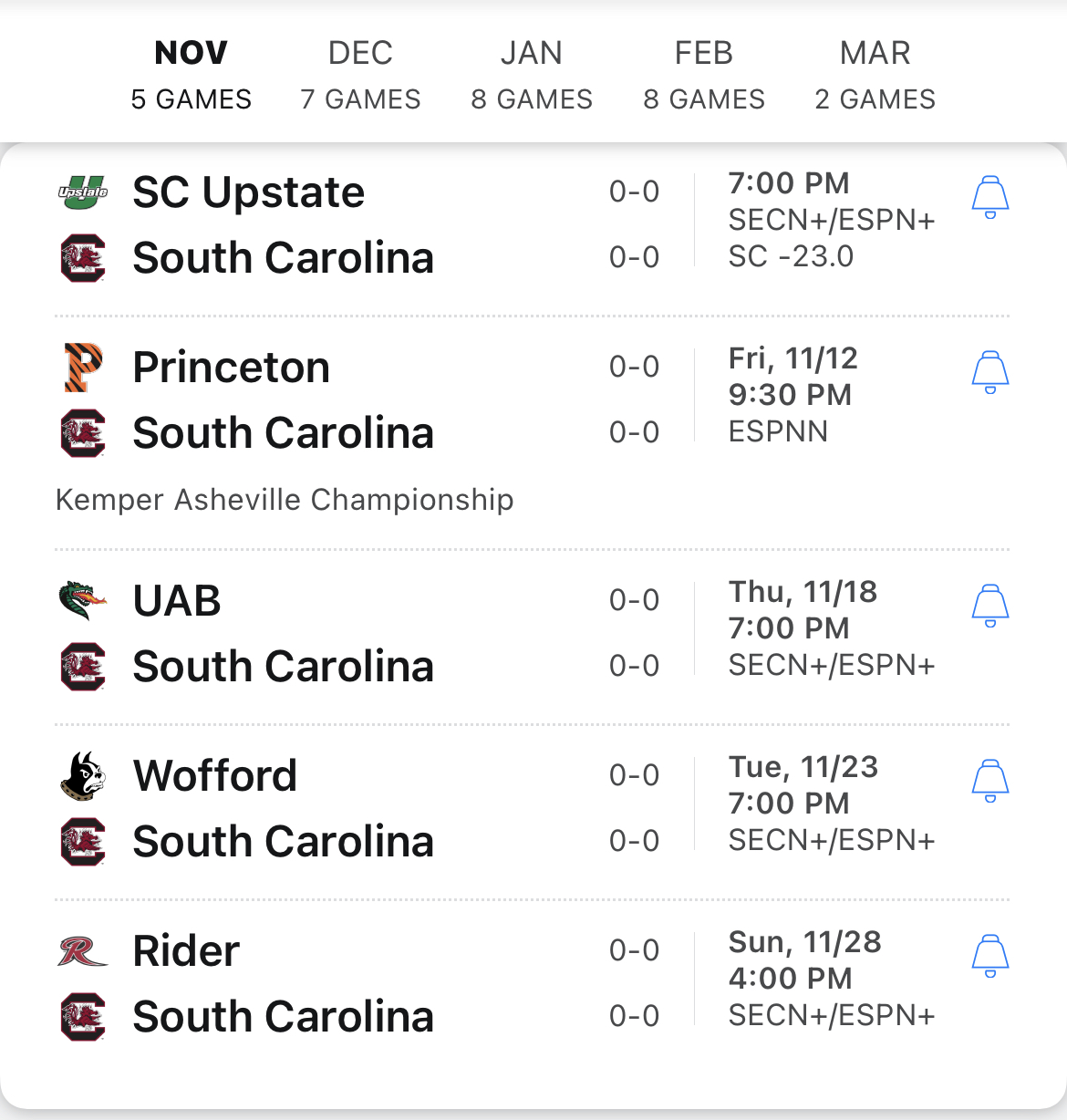Tap the Wofford terrier logo
The image size is (1067, 1120).
[x=83, y=776]
